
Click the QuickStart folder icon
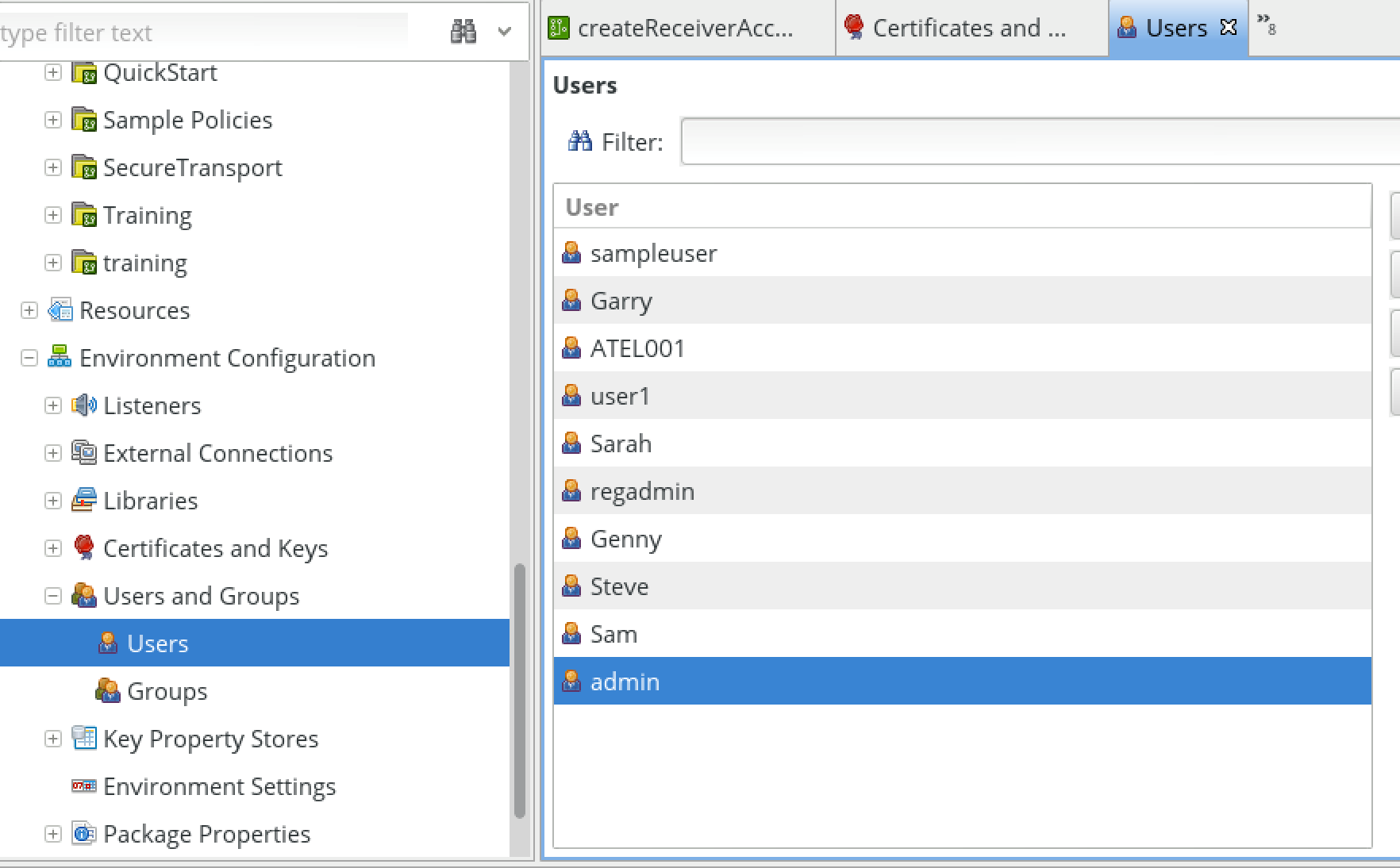84,72
